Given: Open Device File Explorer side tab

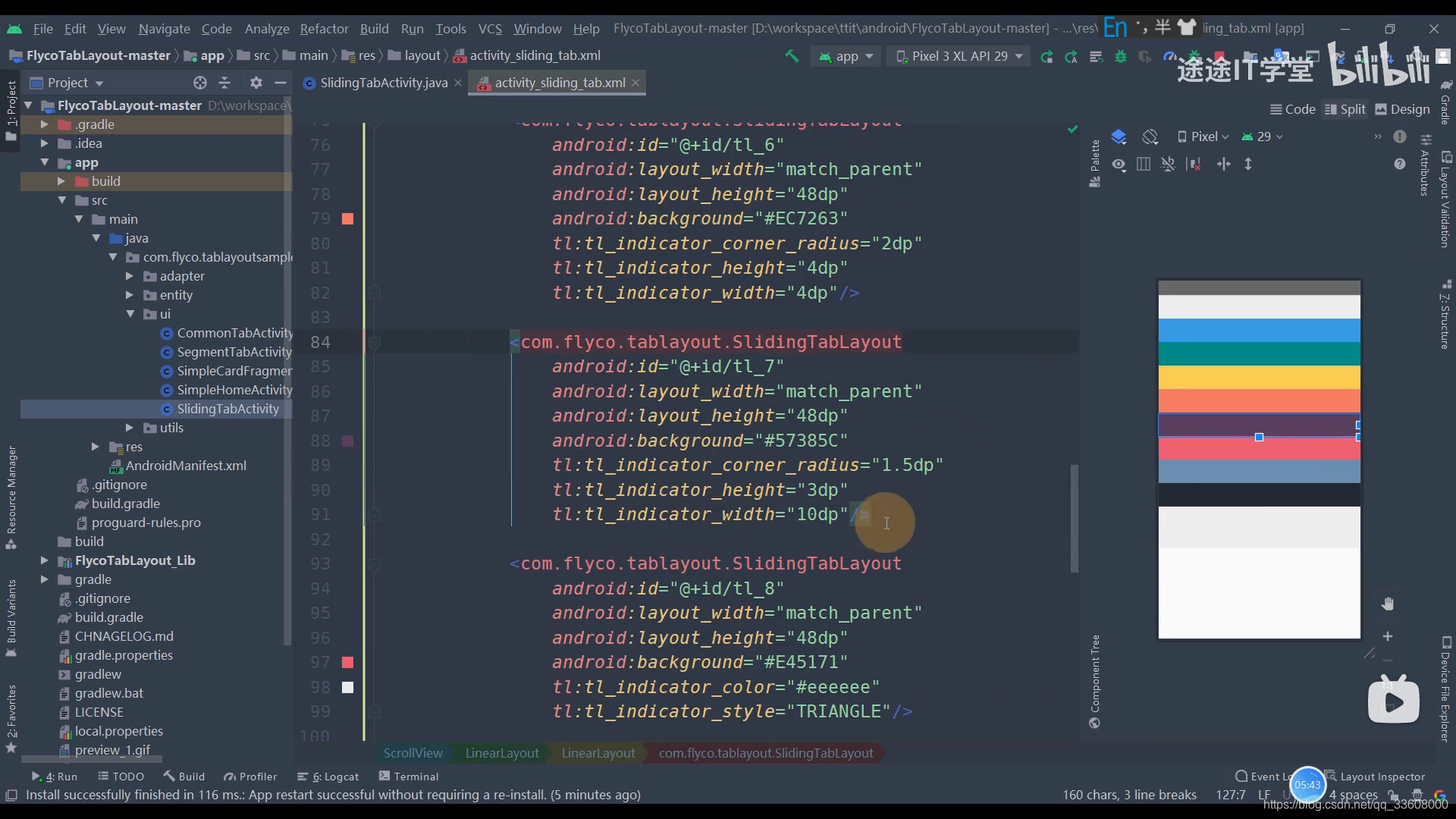Looking at the screenshot, I should click(1445, 689).
